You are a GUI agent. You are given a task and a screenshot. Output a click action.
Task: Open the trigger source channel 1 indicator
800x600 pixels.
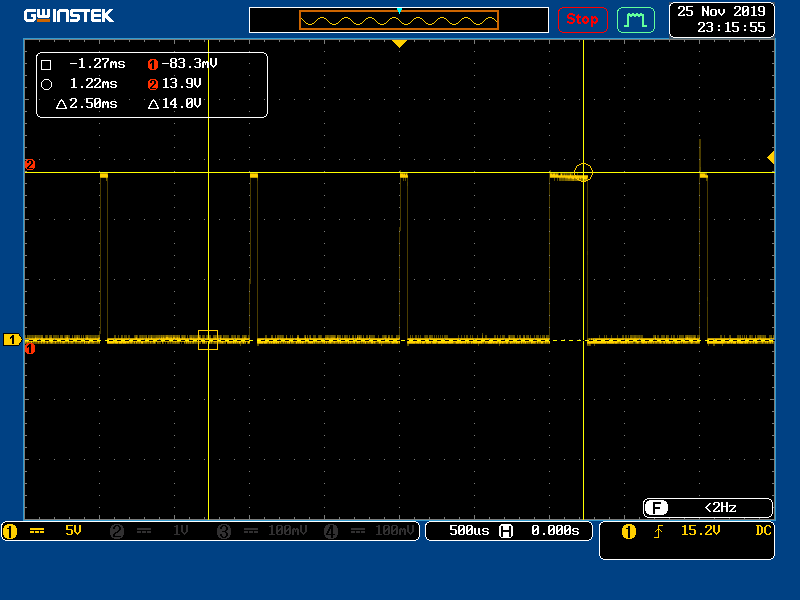point(628,532)
